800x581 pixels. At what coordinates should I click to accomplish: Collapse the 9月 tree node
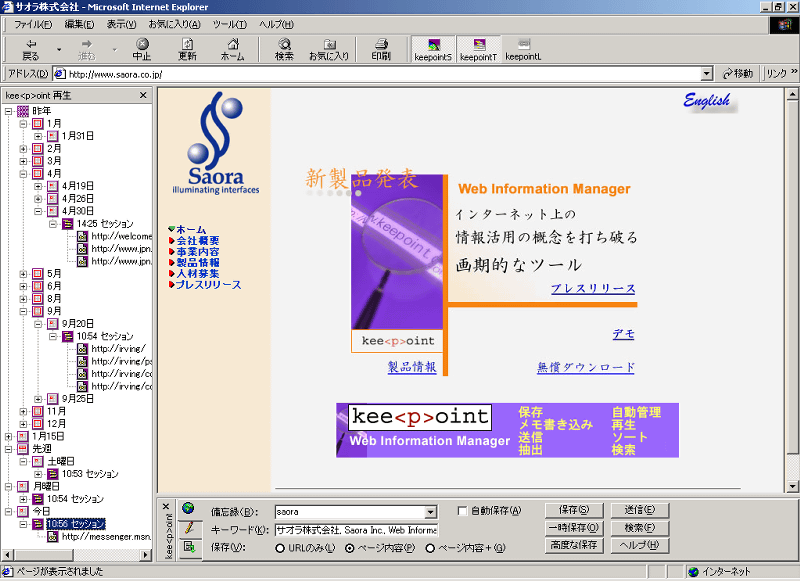pyautogui.click(x=23, y=311)
